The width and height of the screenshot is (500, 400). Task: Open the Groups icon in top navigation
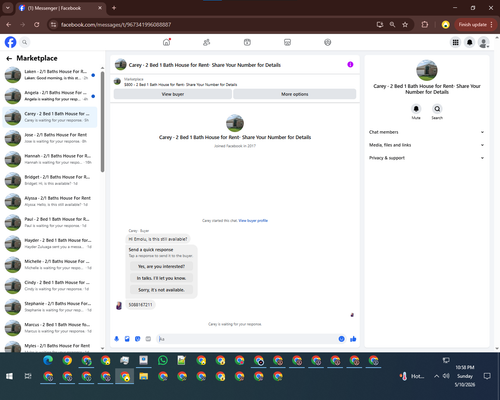click(x=328, y=42)
